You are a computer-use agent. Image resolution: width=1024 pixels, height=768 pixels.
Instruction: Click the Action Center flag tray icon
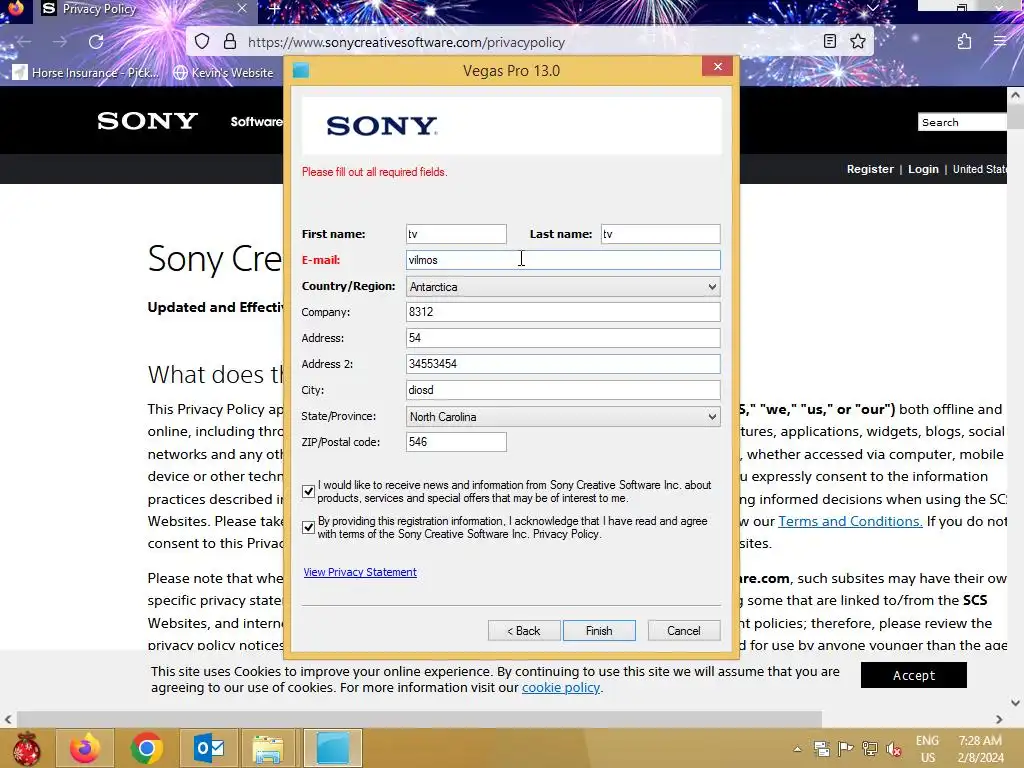coord(846,748)
